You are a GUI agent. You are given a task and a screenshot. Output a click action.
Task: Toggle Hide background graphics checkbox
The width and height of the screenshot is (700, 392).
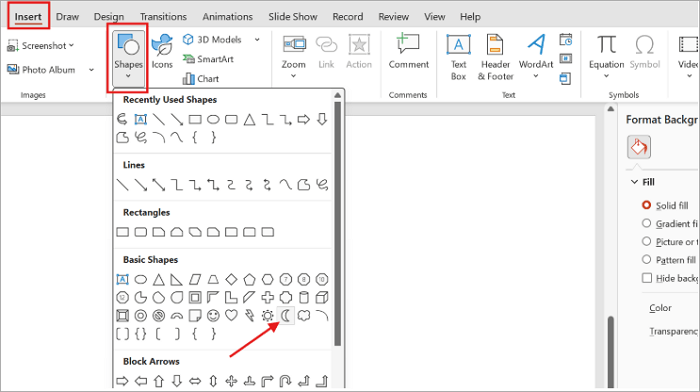(647, 278)
